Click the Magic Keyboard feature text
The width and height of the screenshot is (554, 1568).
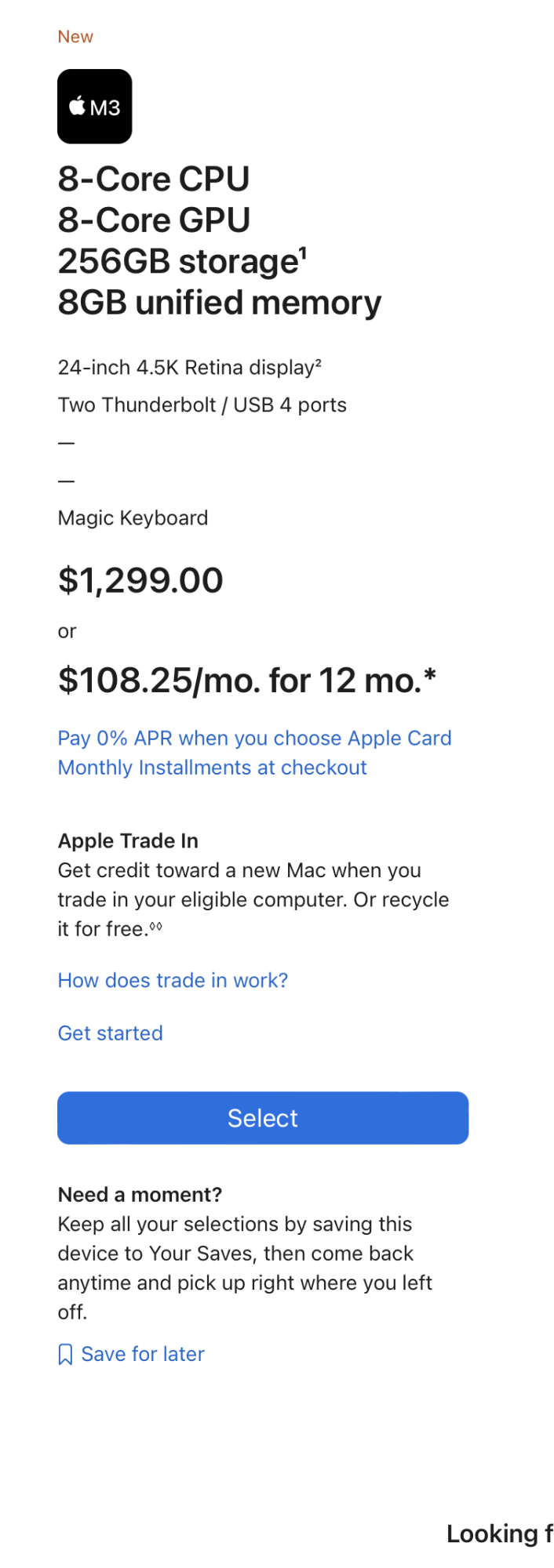133,518
